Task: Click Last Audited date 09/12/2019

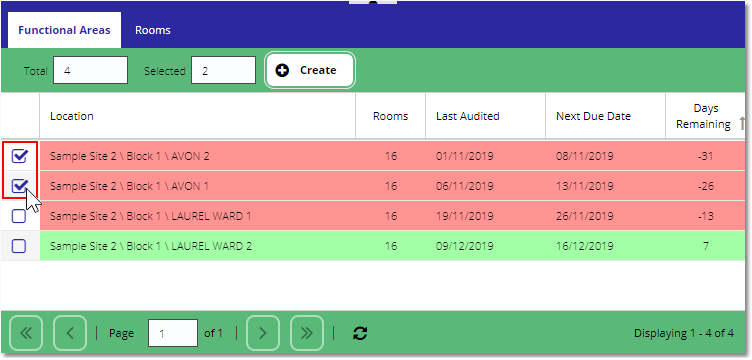Action: click(465, 246)
